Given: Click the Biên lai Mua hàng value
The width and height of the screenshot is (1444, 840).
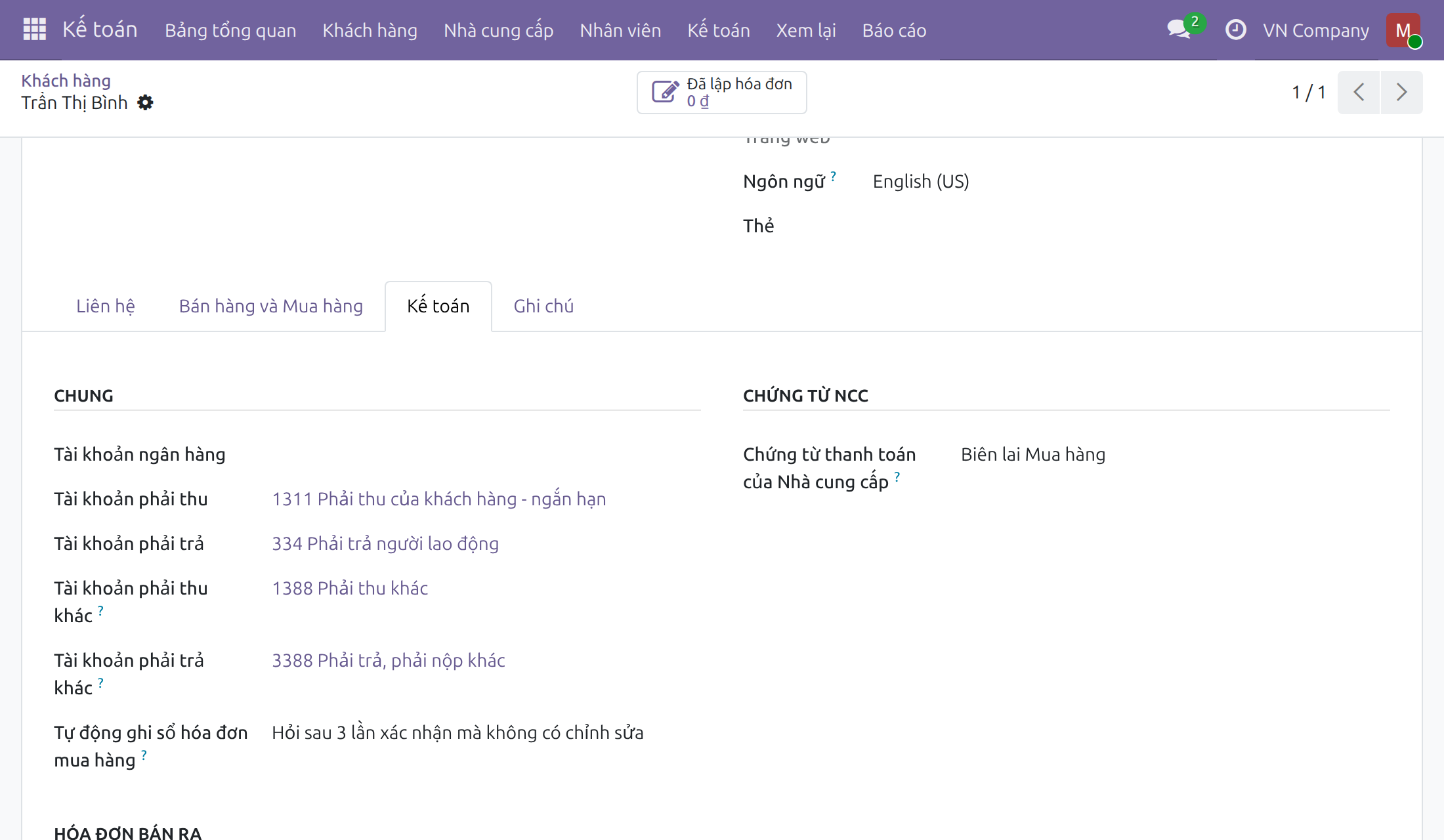Looking at the screenshot, I should click(x=1033, y=454).
